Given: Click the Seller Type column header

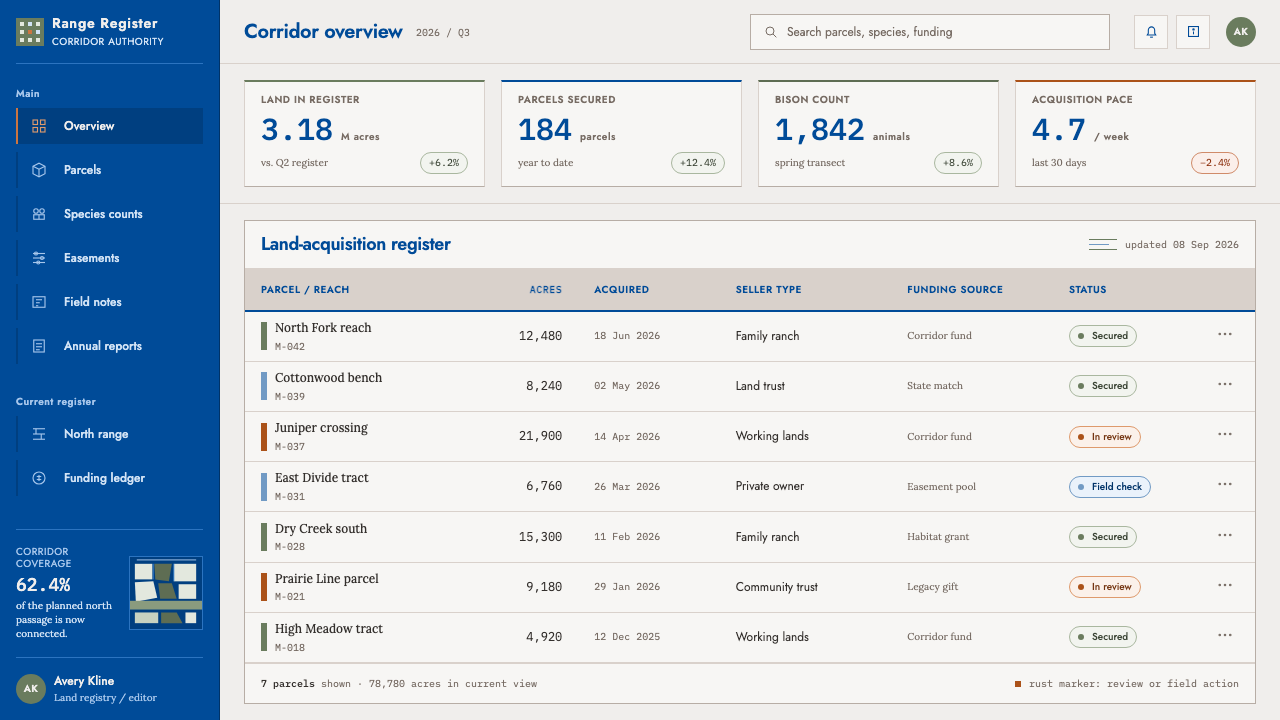Looking at the screenshot, I should [769, 290].
